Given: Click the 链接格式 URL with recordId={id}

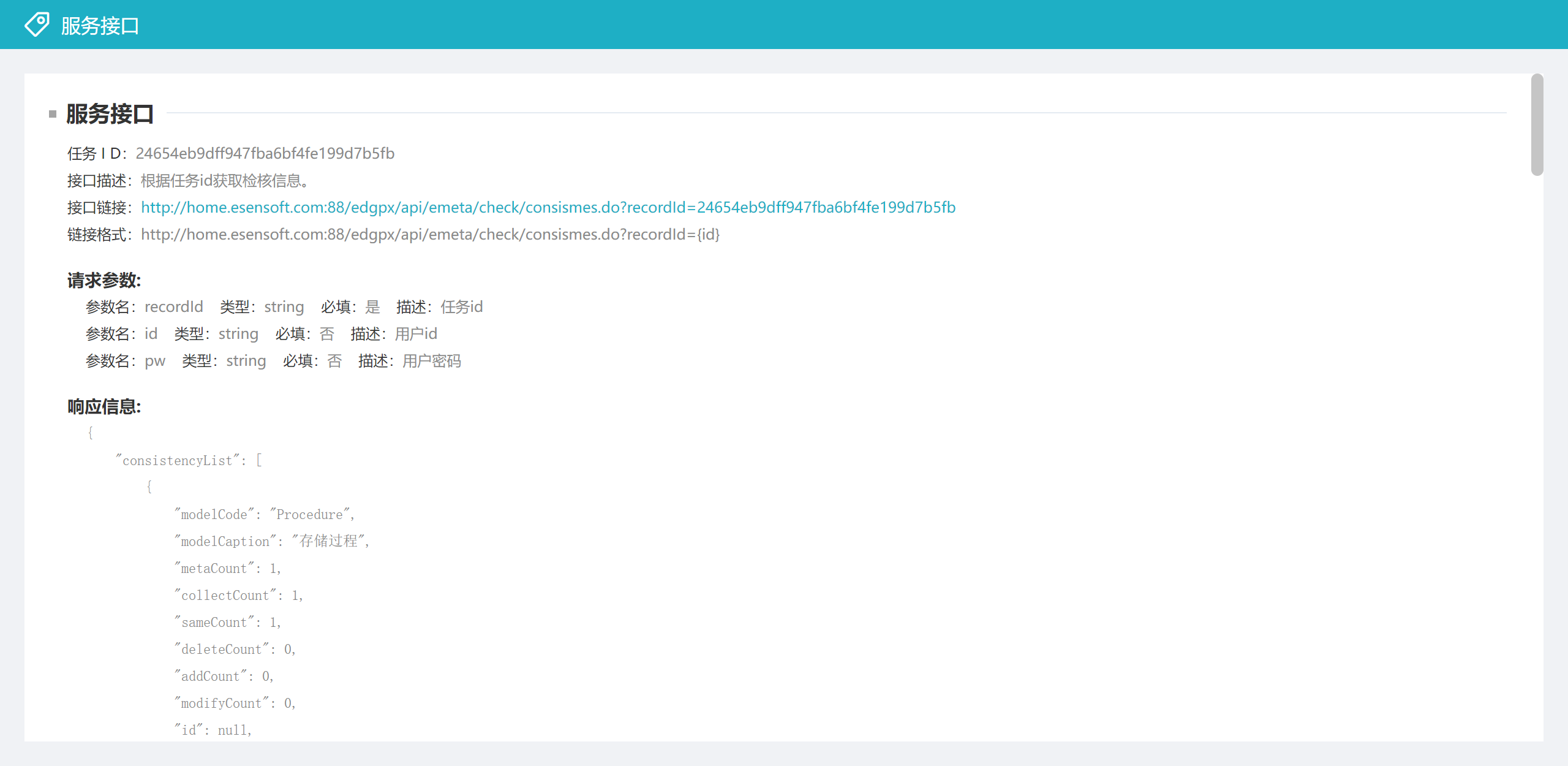Looking at the screenshot, I should pos(431,235).
